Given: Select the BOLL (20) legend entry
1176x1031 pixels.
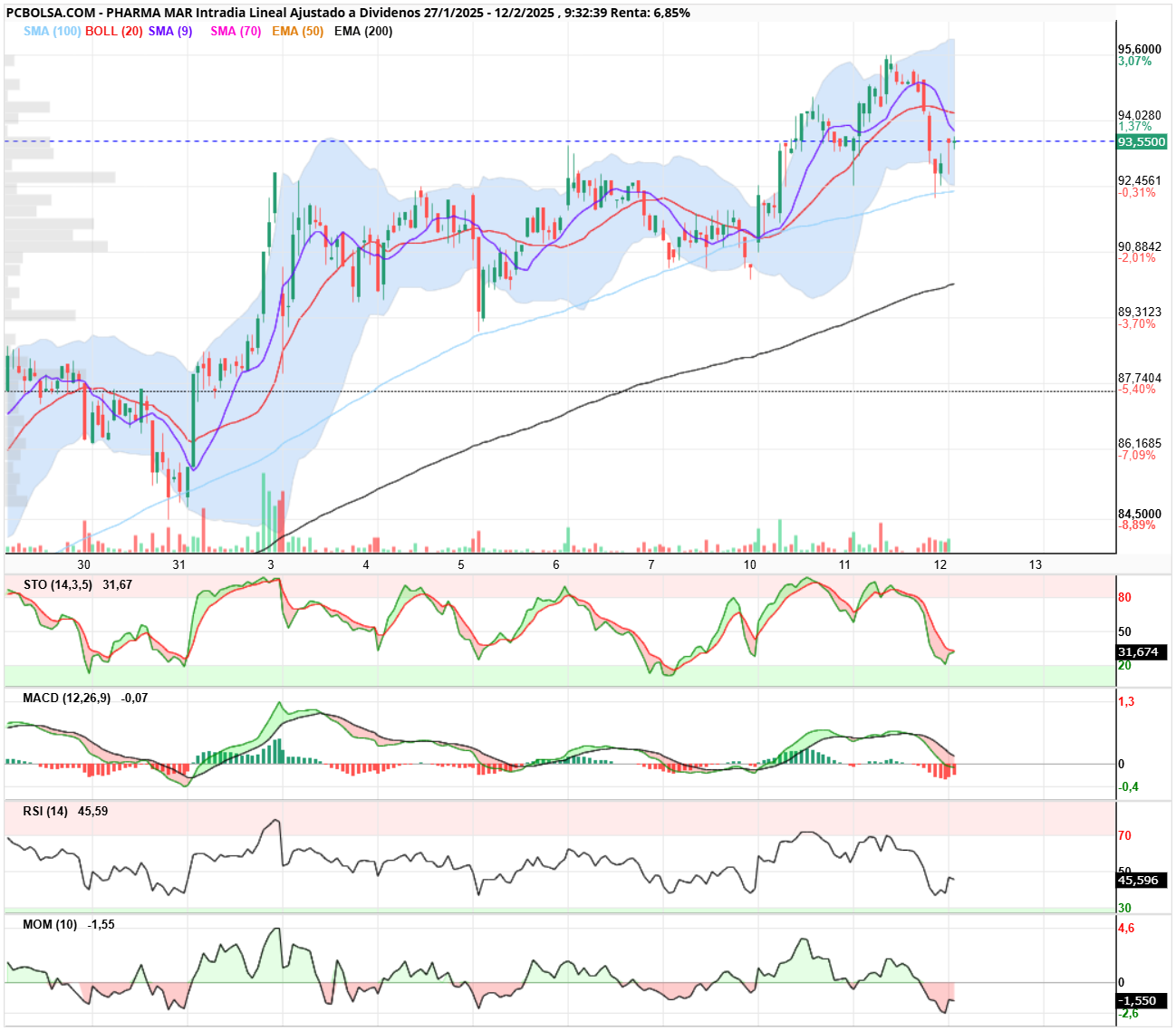Looking at the screenshot, I should click(114, 31).
